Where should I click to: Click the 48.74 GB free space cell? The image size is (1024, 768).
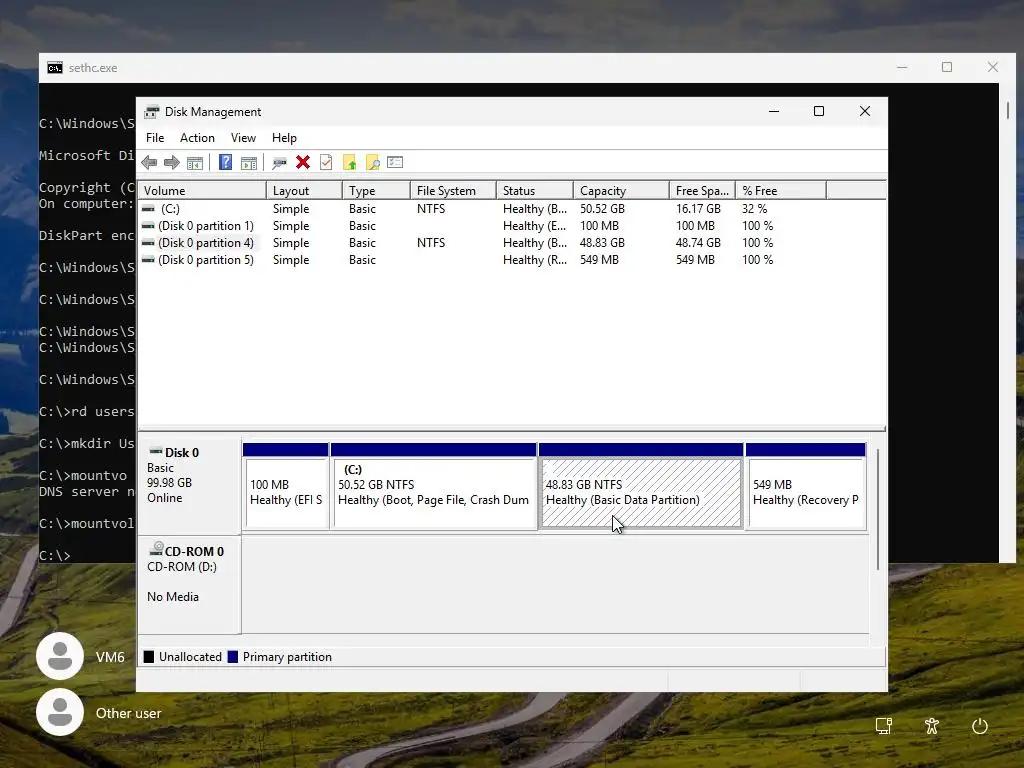click(x=698, y=242)
